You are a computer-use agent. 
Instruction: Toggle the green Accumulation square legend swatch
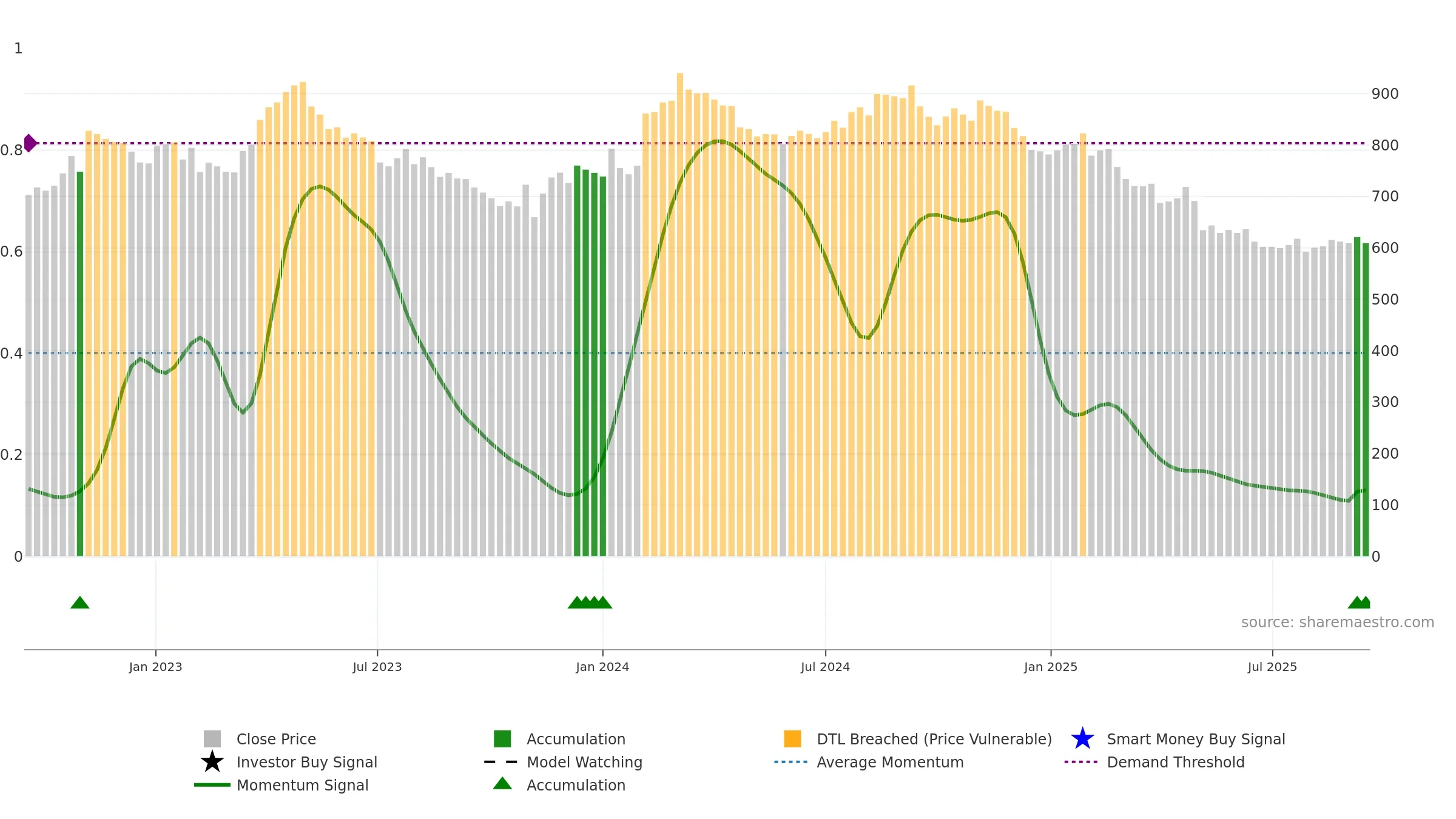tap(502, 739)
